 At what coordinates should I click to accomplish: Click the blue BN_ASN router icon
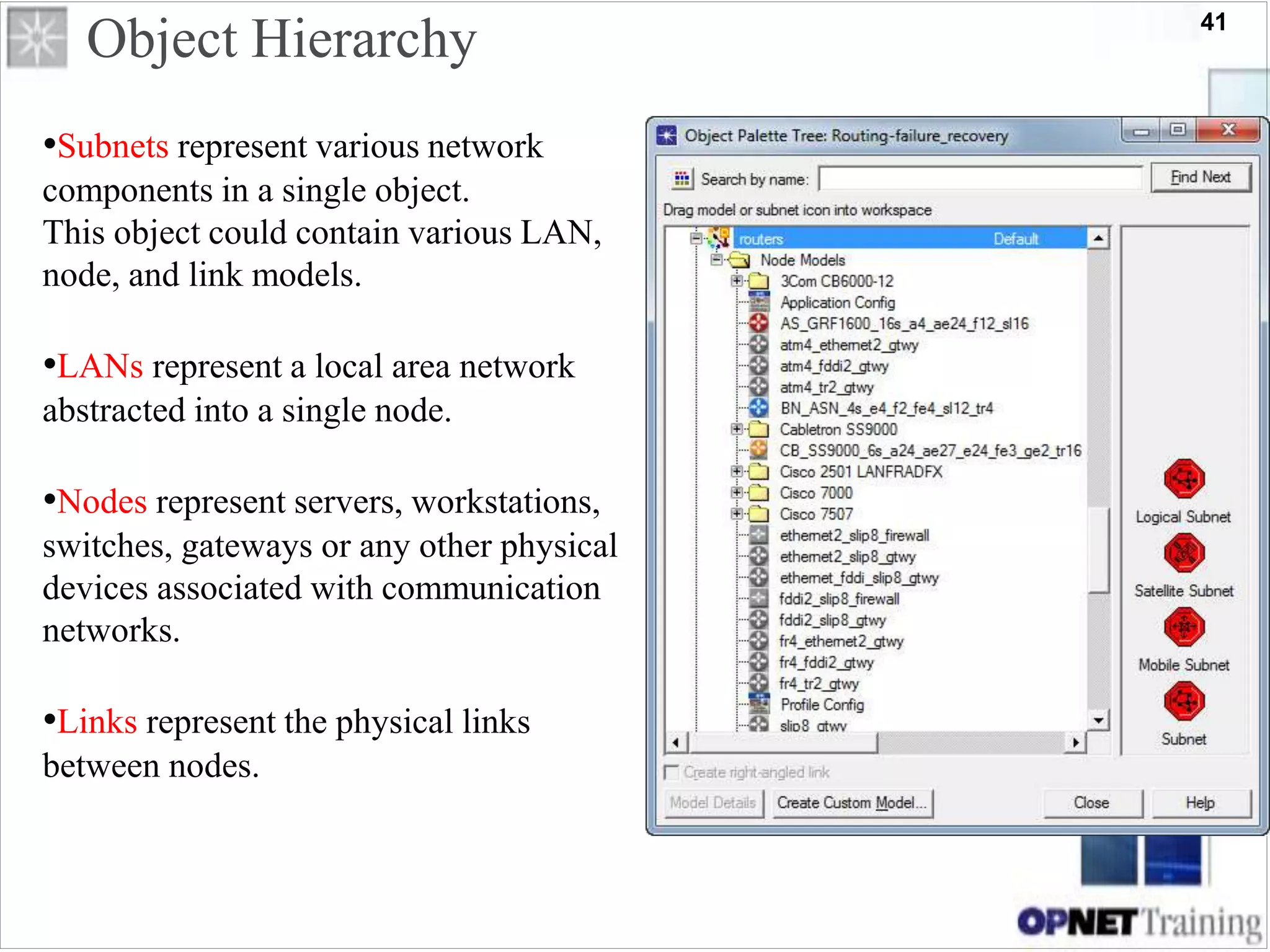(759, 408)
